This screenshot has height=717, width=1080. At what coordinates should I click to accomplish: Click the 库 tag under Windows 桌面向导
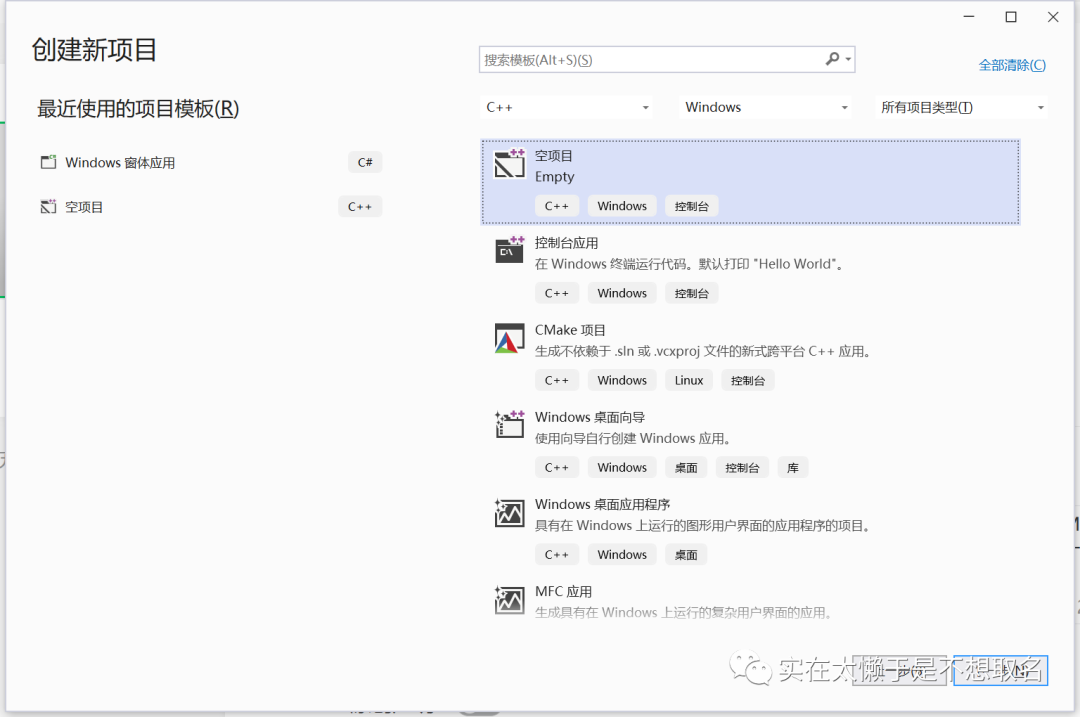point(792,467)
